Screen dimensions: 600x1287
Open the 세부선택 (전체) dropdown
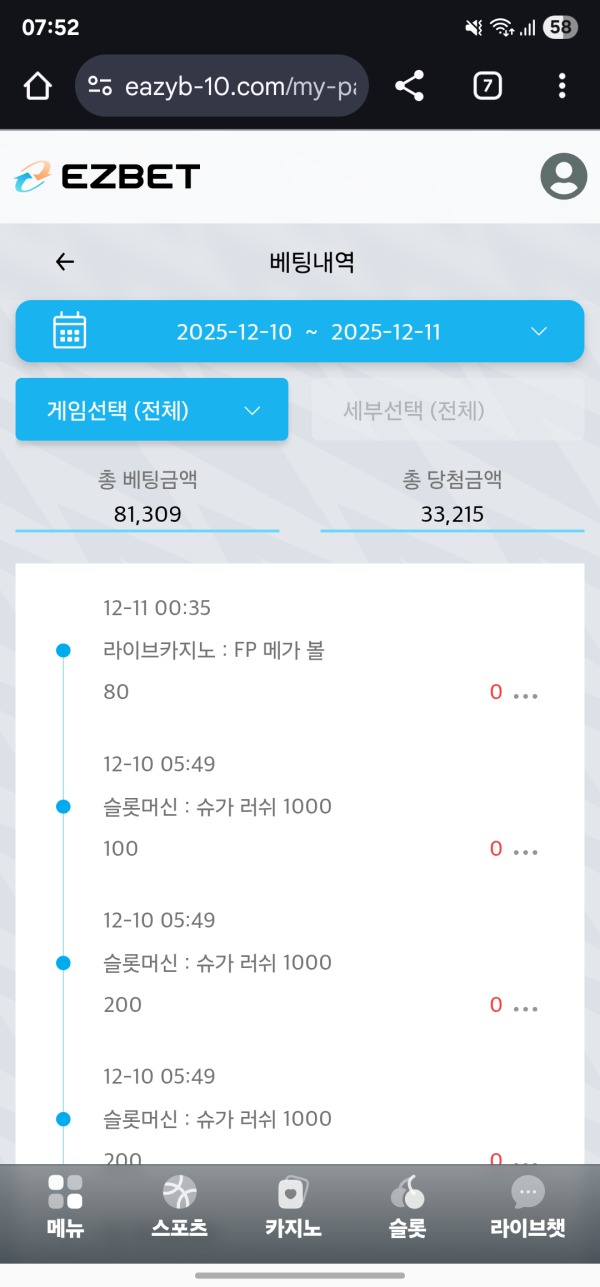447,409
